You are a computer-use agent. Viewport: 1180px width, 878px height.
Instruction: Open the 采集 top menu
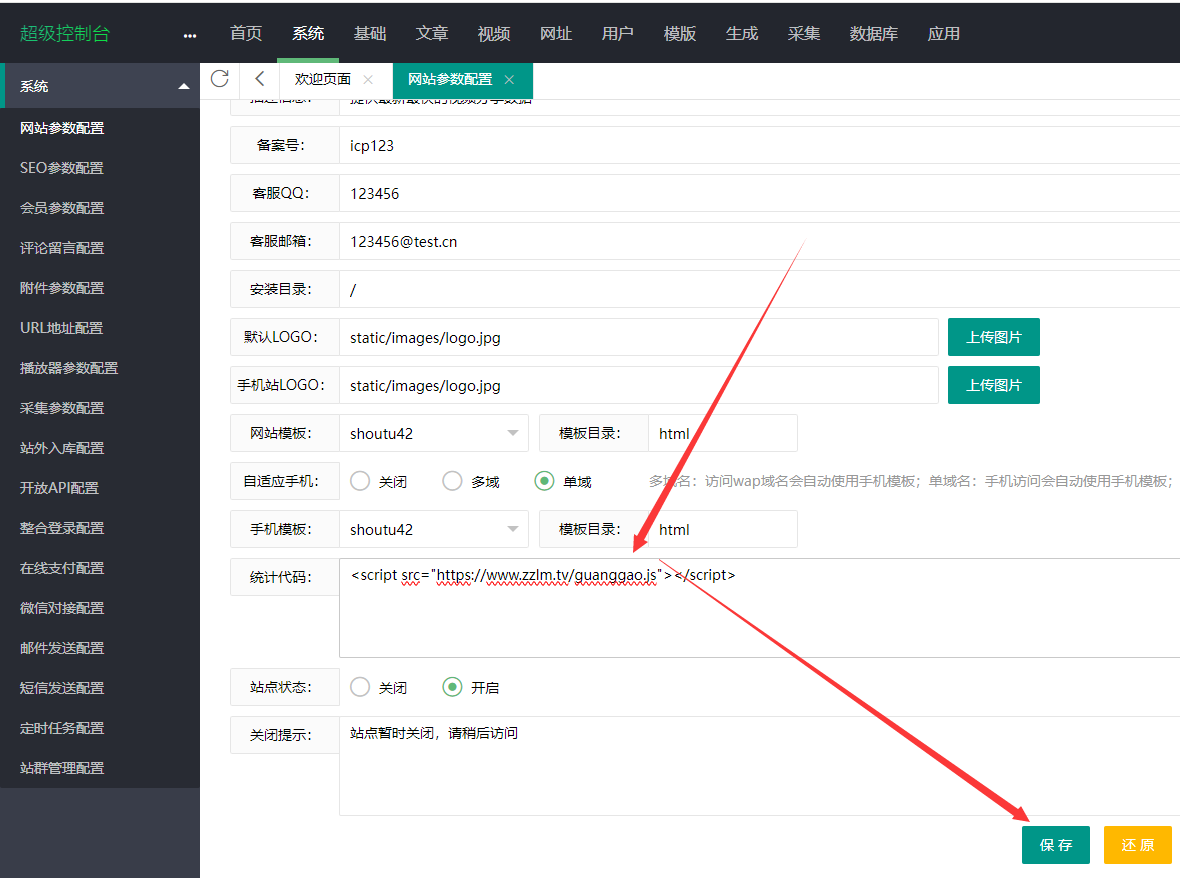click(804, 34)
